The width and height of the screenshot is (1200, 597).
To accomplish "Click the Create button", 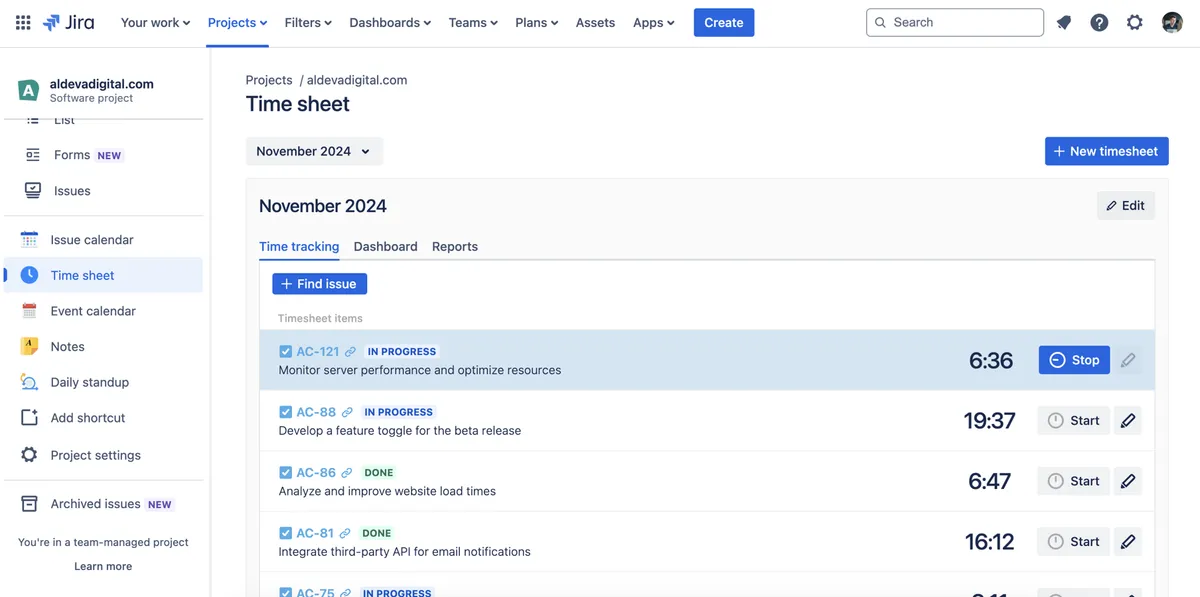I will 724,22.
